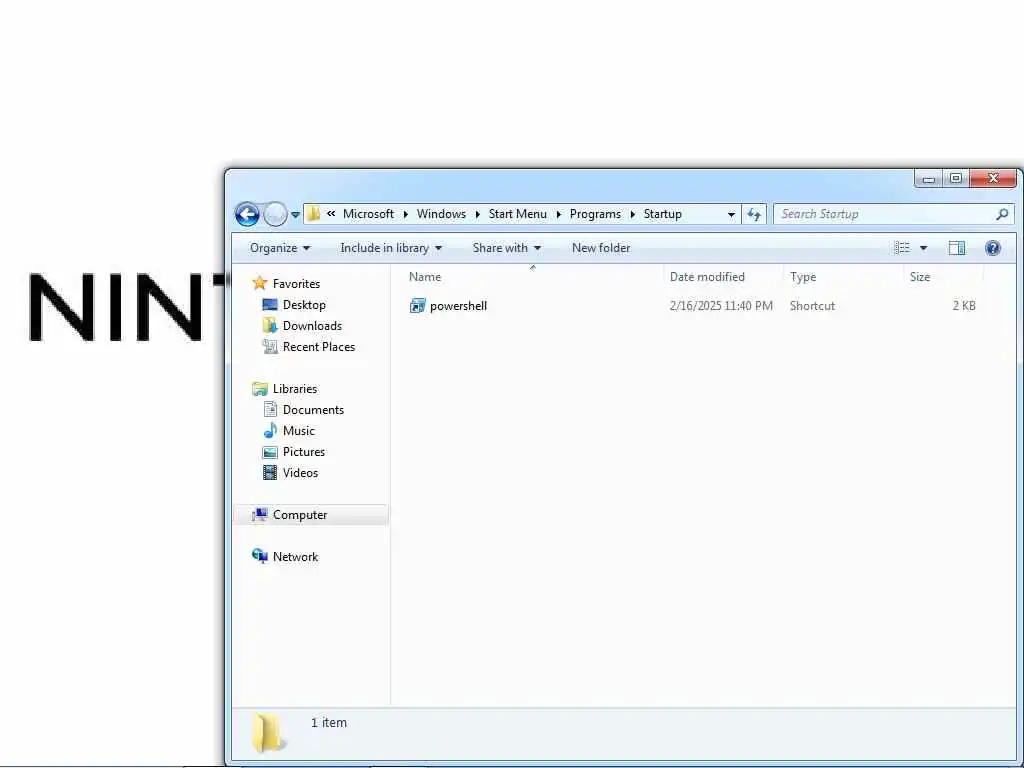Image resolution: width=1024 pixels, height=768 pixels.
Task: Open the Share with menu
Action: (507, 248)
